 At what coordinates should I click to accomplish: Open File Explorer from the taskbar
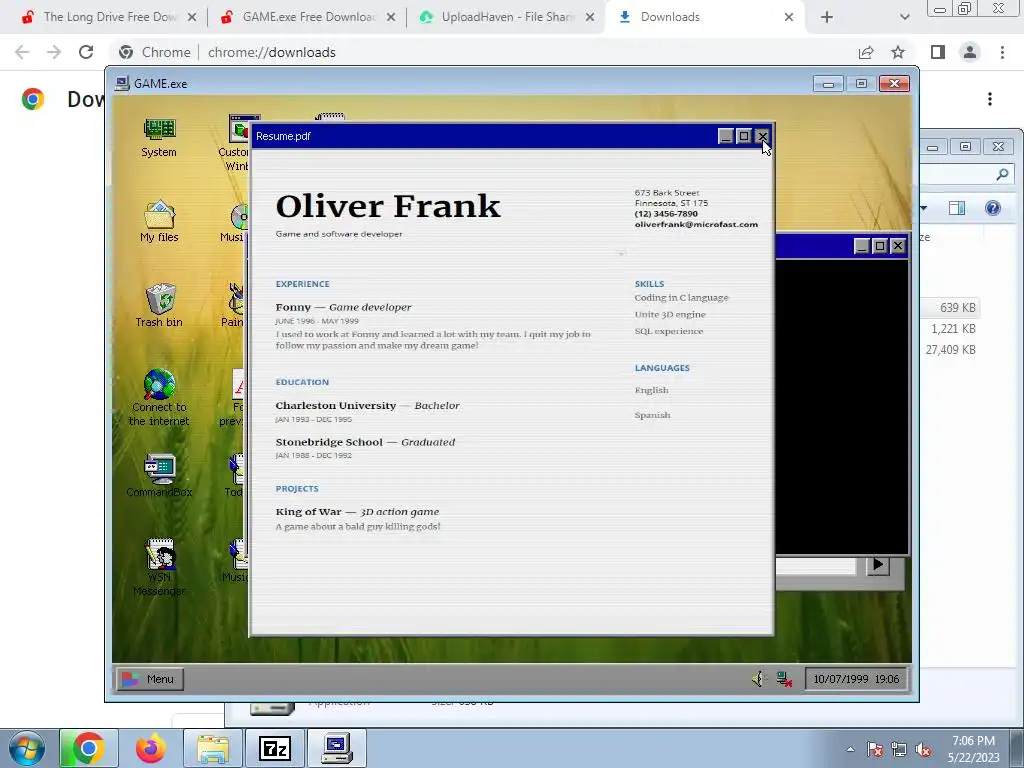[x=213, y=748]
